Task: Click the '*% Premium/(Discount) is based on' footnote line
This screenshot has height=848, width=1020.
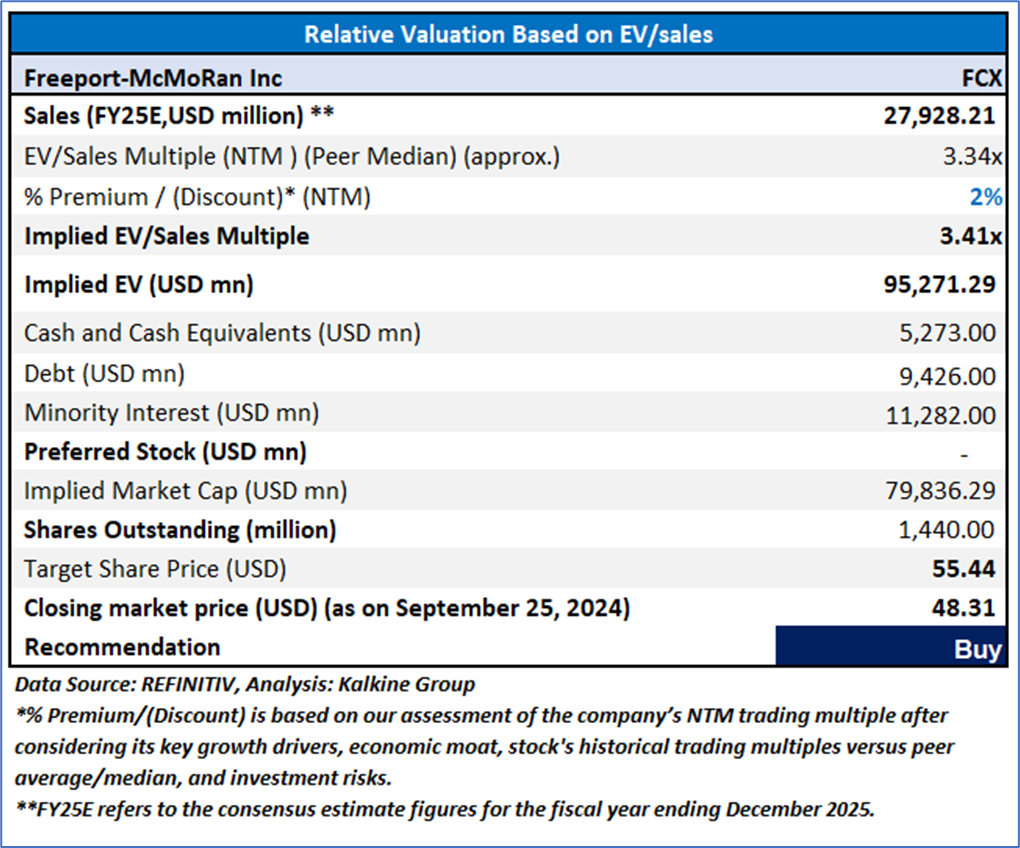Action: 481,715
